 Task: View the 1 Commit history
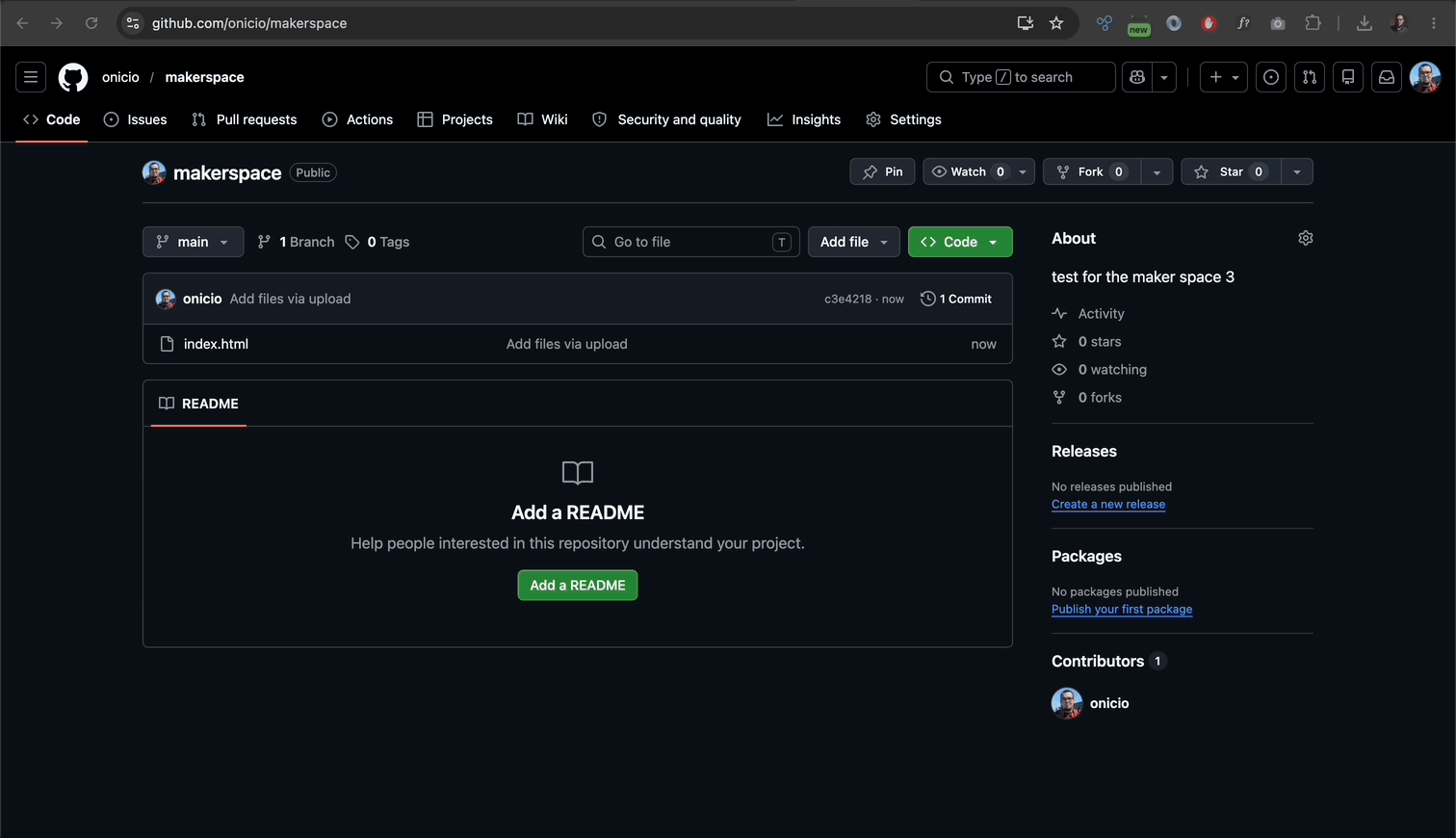pos(956,299)
